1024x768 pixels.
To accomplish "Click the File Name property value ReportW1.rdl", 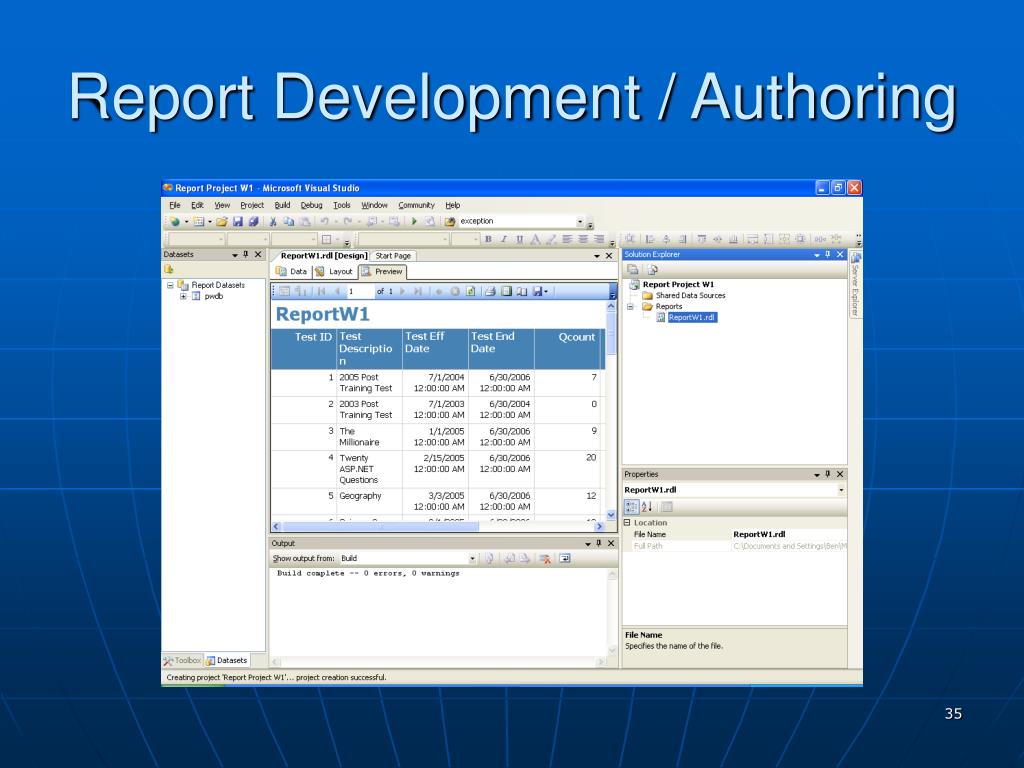I will pos(759,534).
